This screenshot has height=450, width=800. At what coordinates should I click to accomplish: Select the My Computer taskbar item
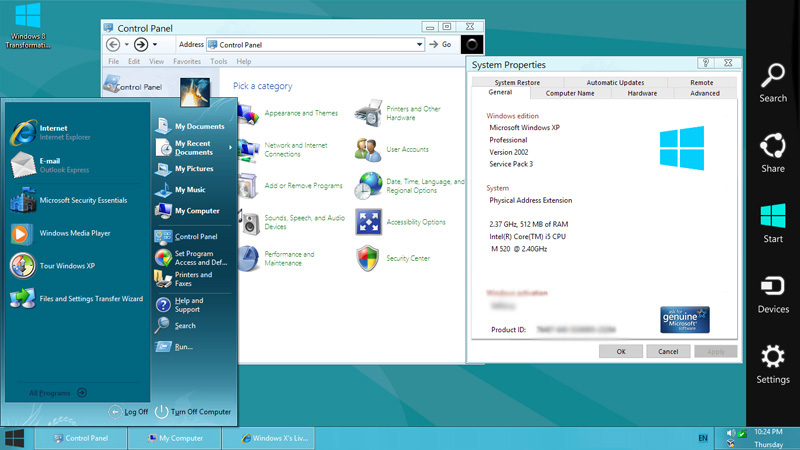(x=181, y=438)
